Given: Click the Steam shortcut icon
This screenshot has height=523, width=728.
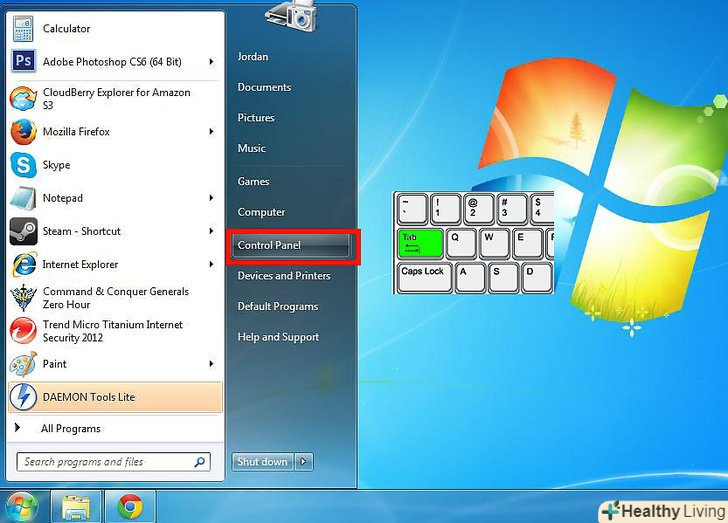Looking at the screenshot, I should [23, 231].
